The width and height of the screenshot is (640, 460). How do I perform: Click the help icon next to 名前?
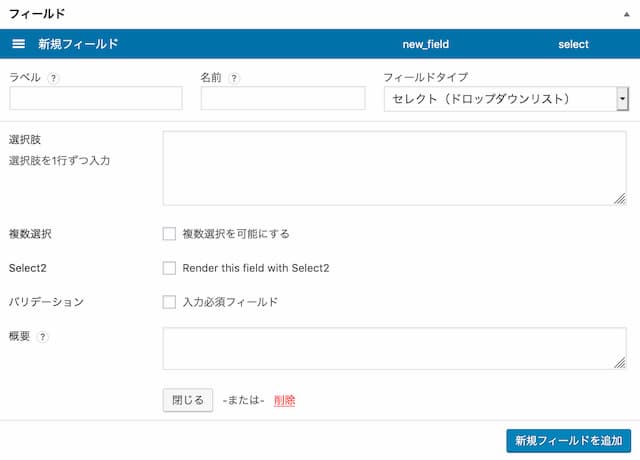(234, 78)
